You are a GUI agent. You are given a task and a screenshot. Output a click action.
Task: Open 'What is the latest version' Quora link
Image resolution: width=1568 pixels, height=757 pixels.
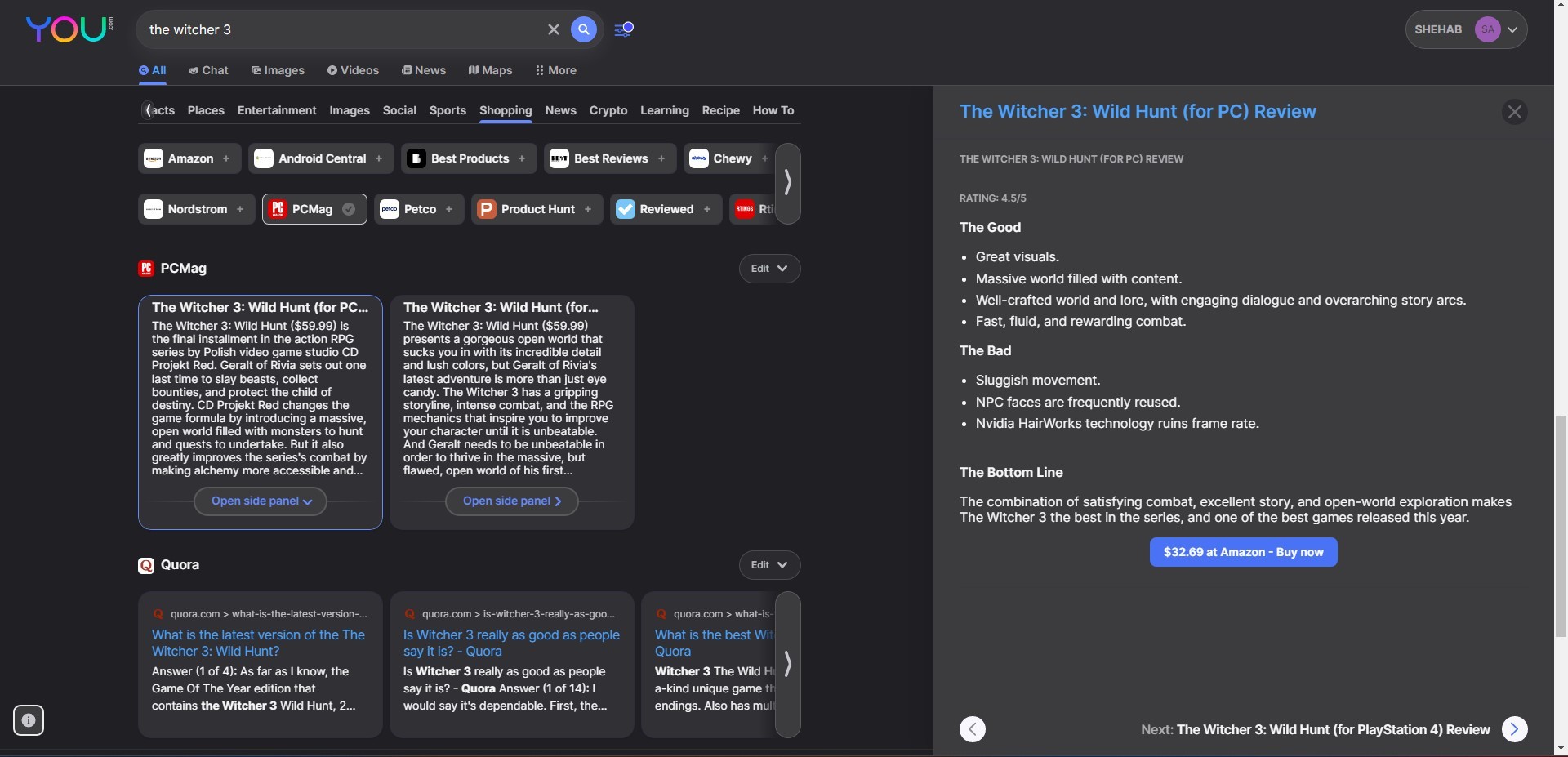[x=258, y=643]
